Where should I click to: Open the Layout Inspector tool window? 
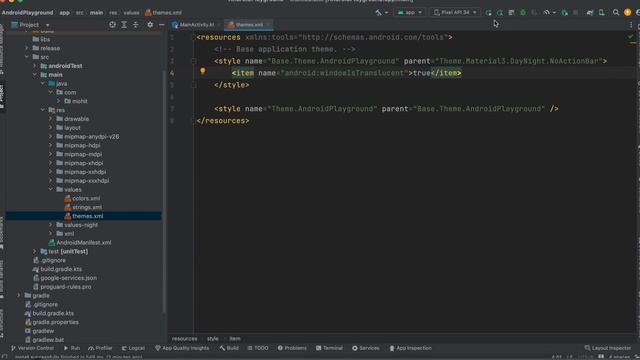point(608,348)
